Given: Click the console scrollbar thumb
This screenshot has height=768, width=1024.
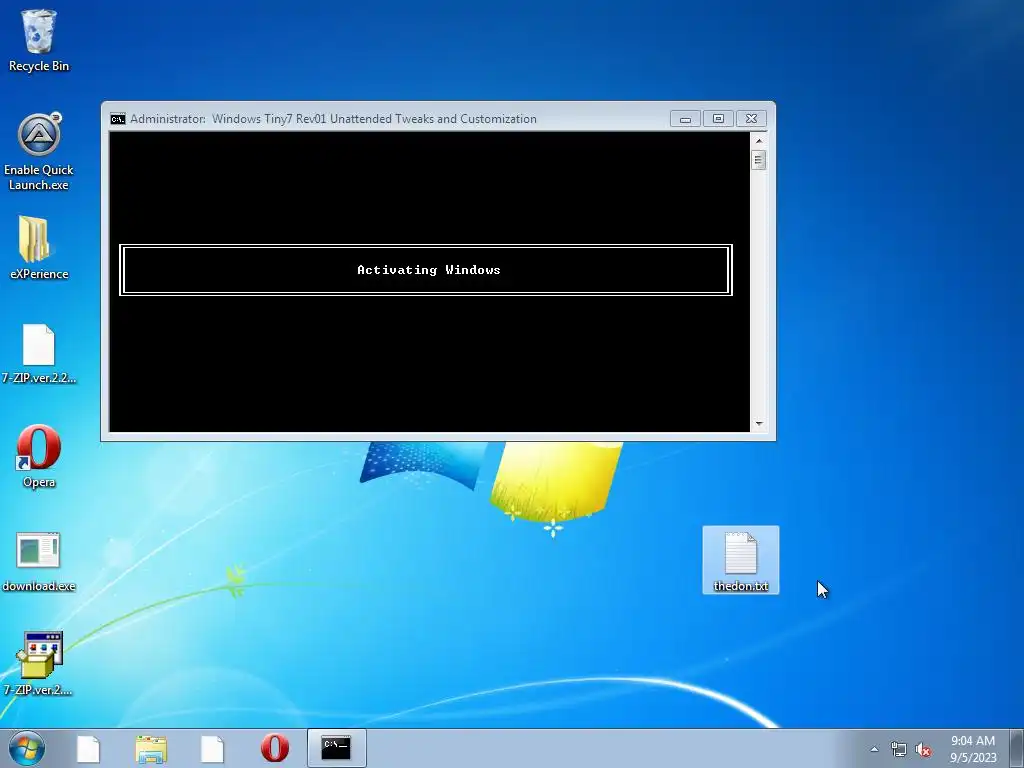Looking at the screenshot, I should point(758,160).
